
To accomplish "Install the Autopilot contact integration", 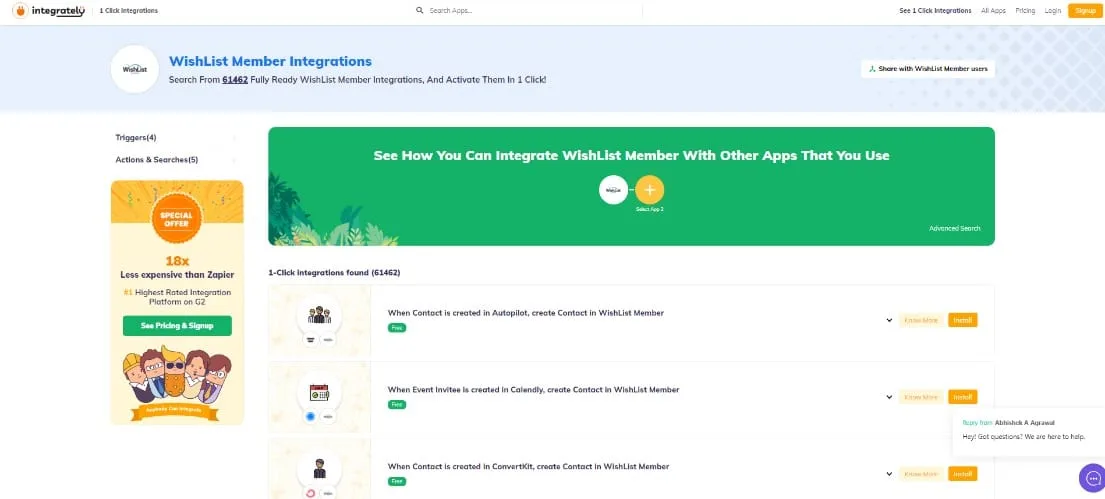I will click(963, 320).
